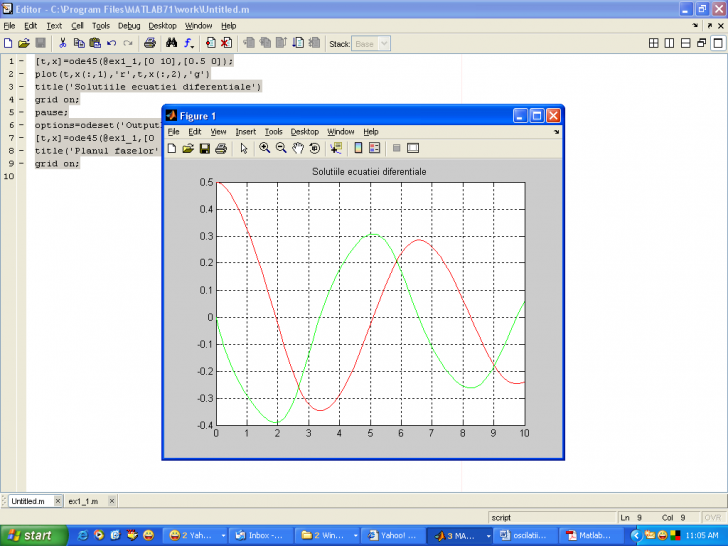This screenshot has height=546, width=728.
Task: Open Editor Debug menu
Action: (129, 26)
